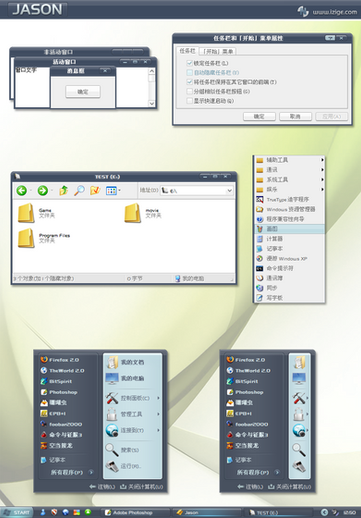This screenshot has height=518, width=361.
Task: Open the Program Files folder
Action: (x=44, y=238)
